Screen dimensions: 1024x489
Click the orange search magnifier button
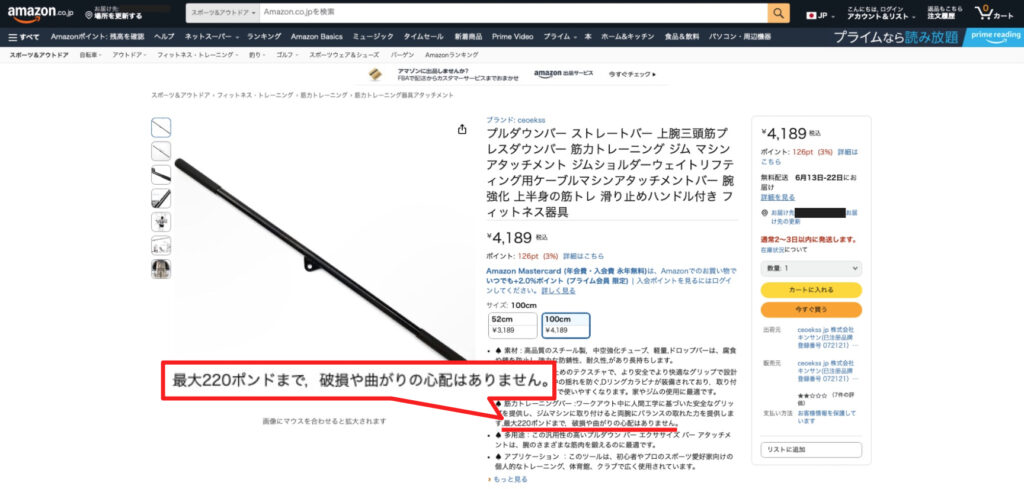[x=778, y=13]
